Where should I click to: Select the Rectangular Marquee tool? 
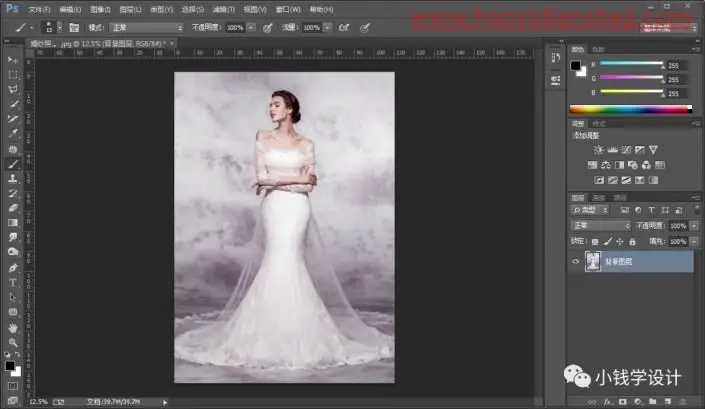(13, 75)
